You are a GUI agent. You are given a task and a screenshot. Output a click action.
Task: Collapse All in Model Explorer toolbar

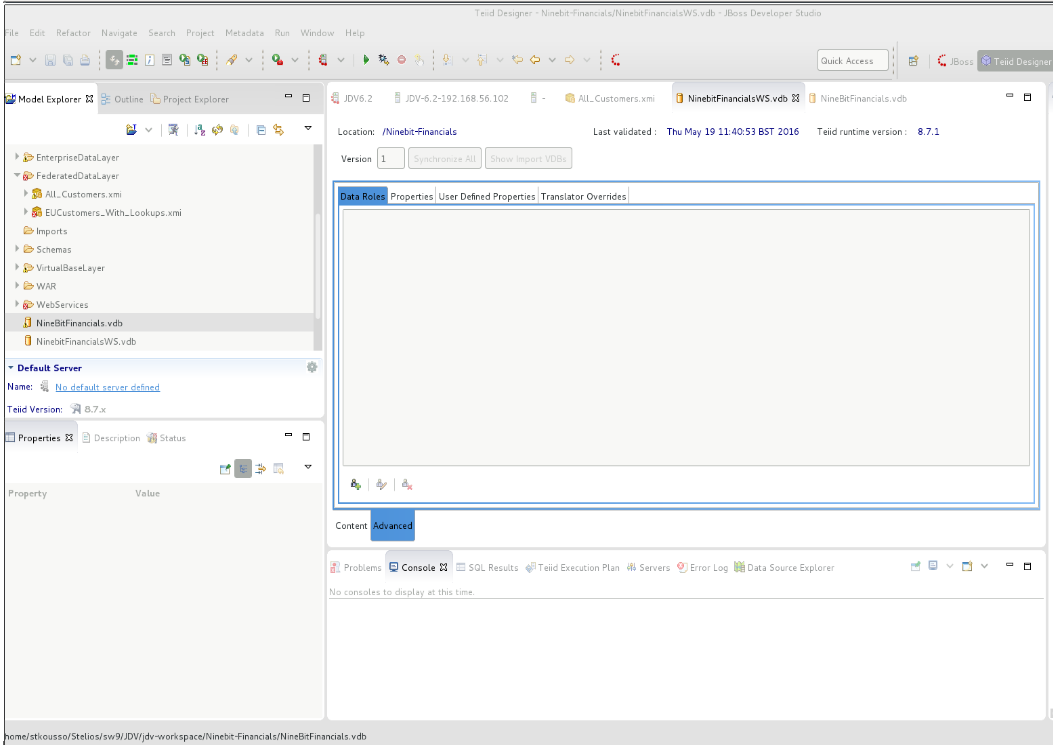(x=260, y=130)
